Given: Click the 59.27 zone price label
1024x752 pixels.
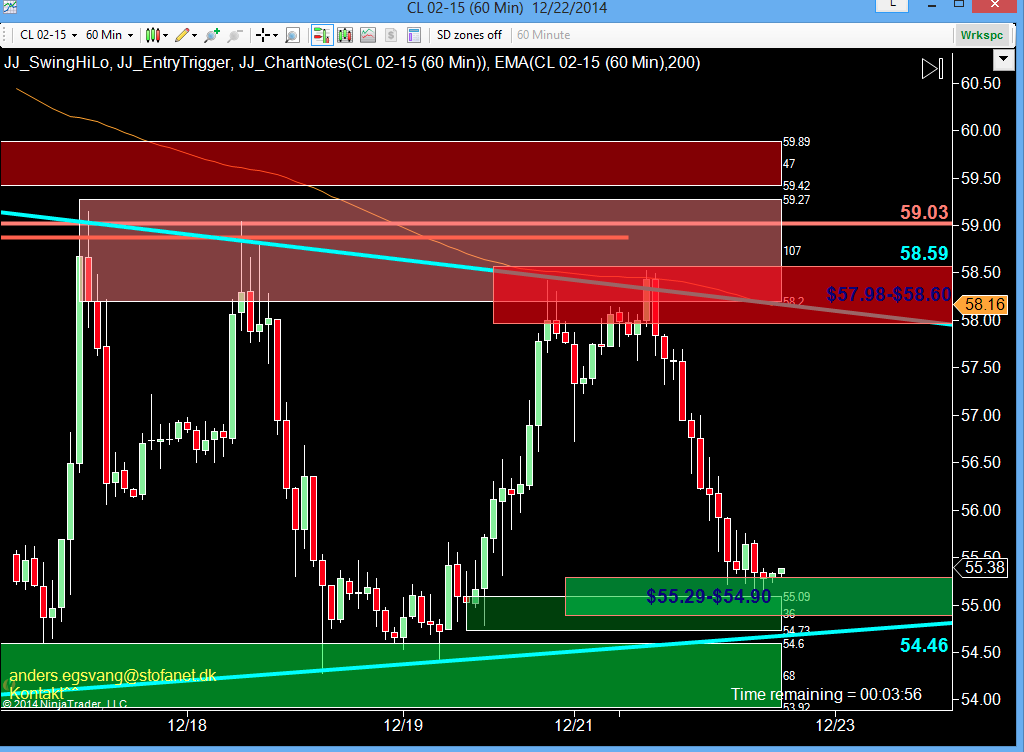Looking at the screenshot, I should coord(796,200).
